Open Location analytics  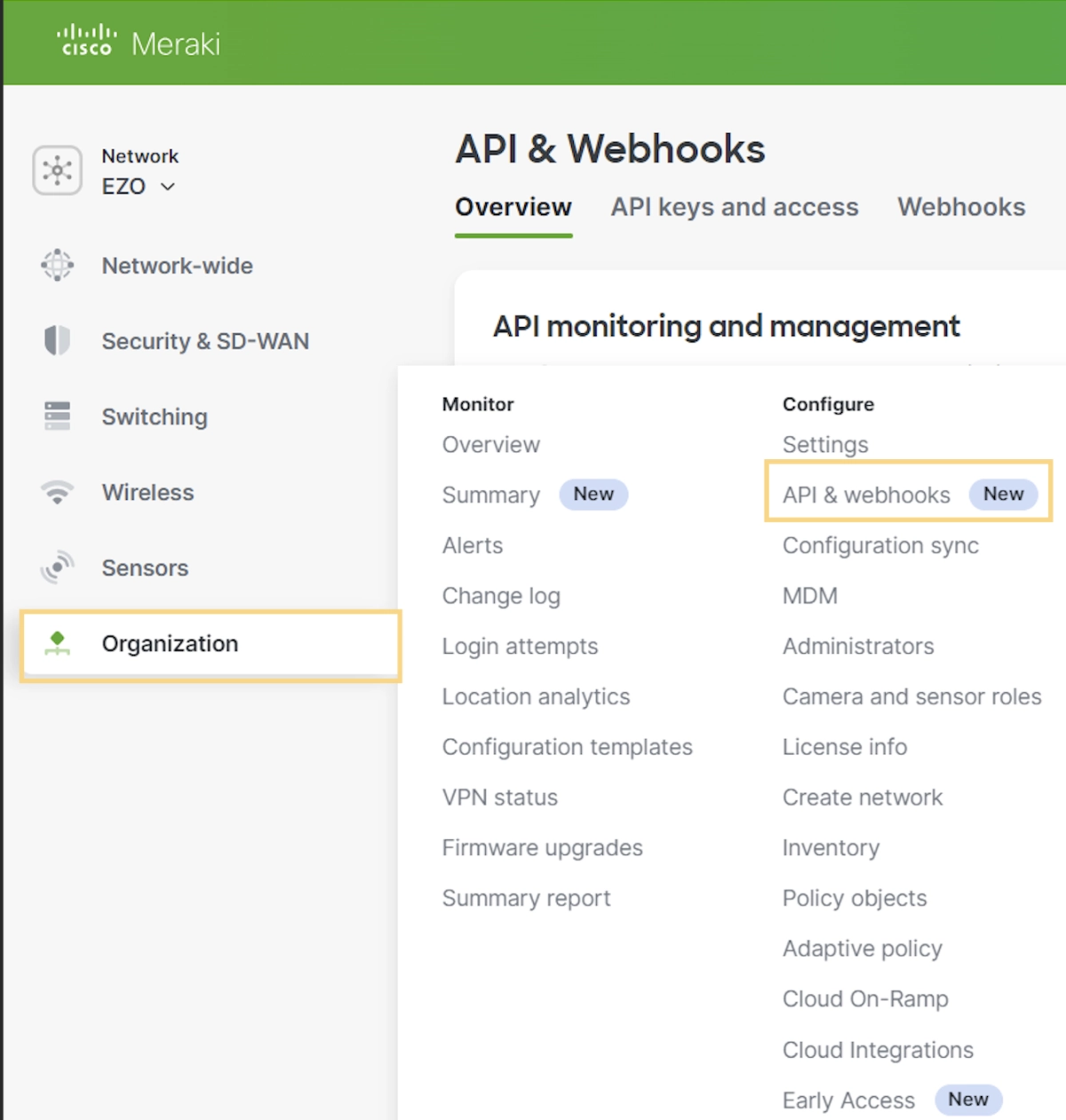pyautogui.click(x=536, y=696)
